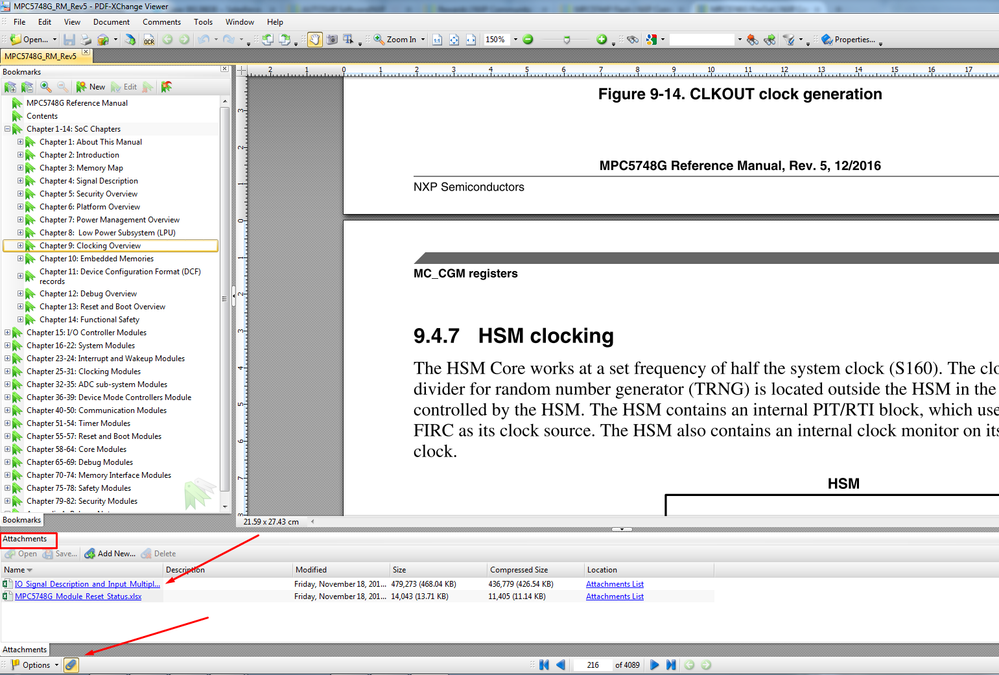This screenshot has height=675, width=999.
Task: Click the Select Text tool icon
Action: (x=349, y=40)
